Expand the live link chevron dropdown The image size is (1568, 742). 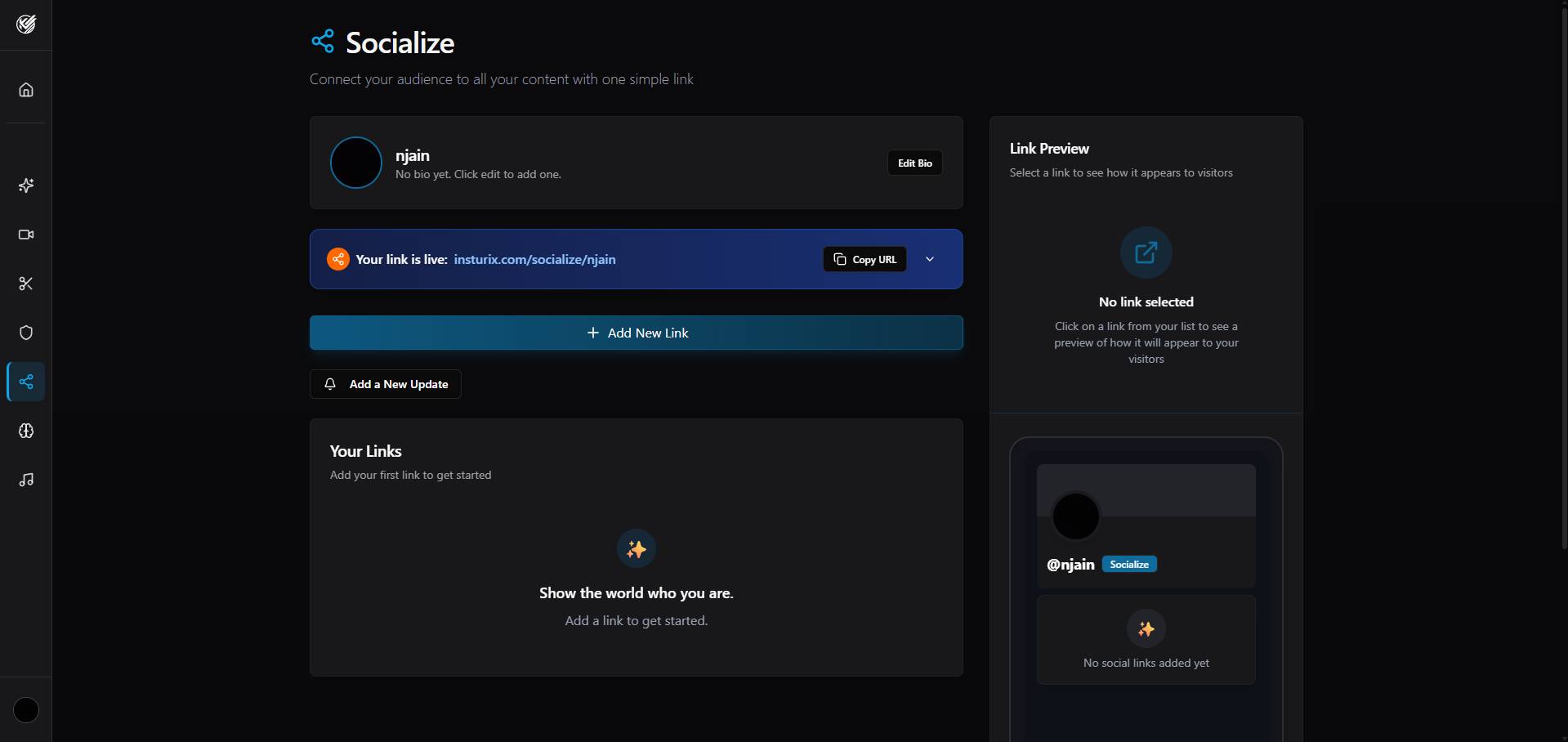[929, 259]
